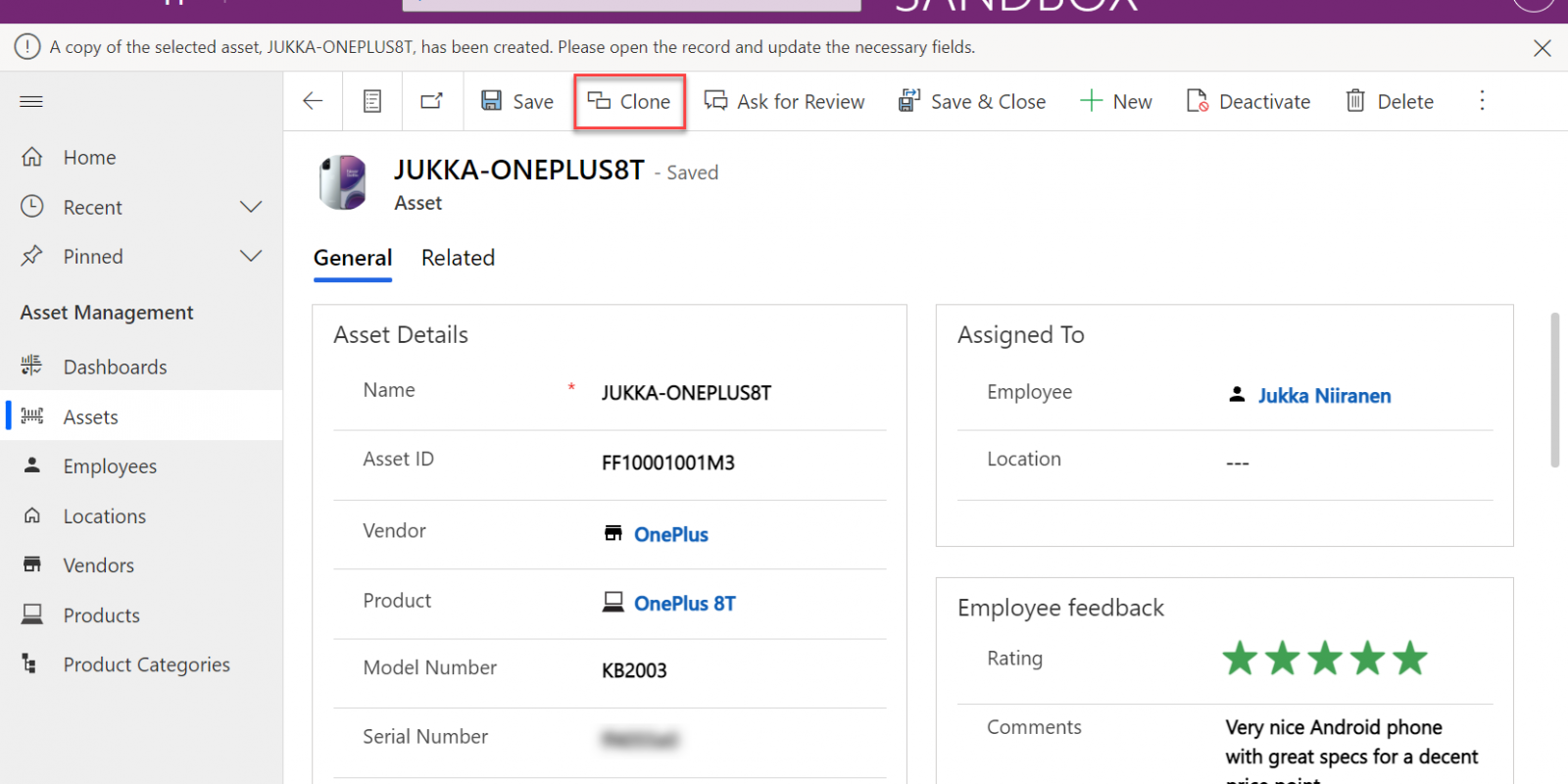
Task: Open OnePlus 8T product link
Action: tap(684, 604)
